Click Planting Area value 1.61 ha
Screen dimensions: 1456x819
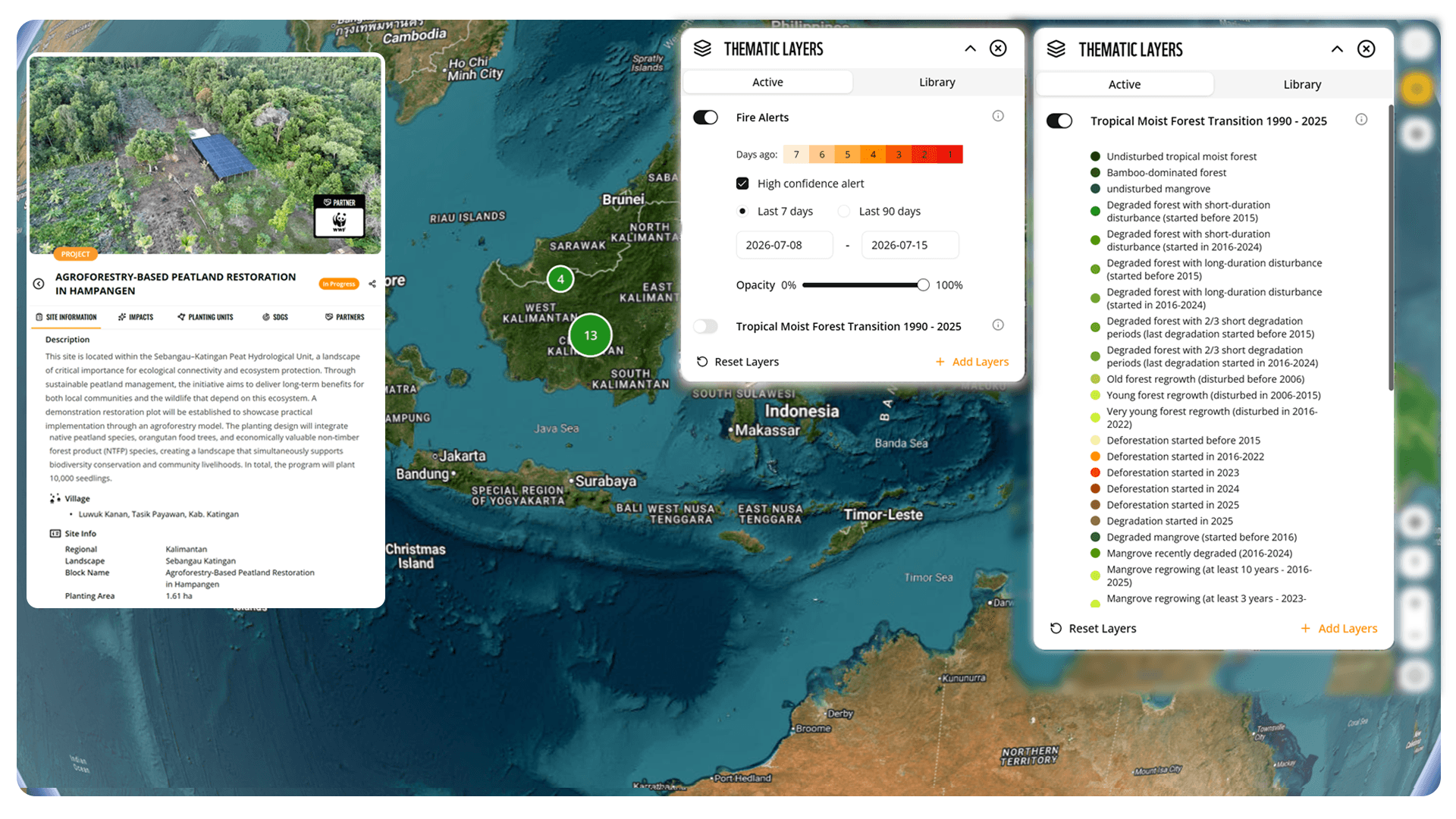click(179, 596)
